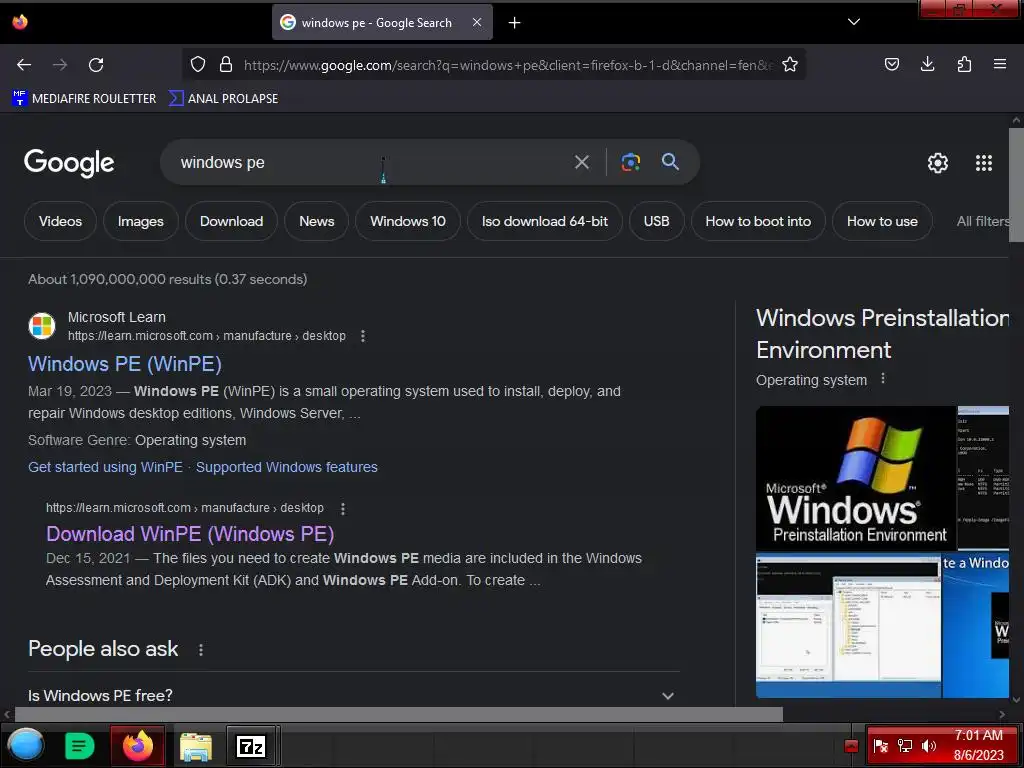Open People also ask options dots
The height and width of the screenshot is (768, 1024).
pos(200,650)
